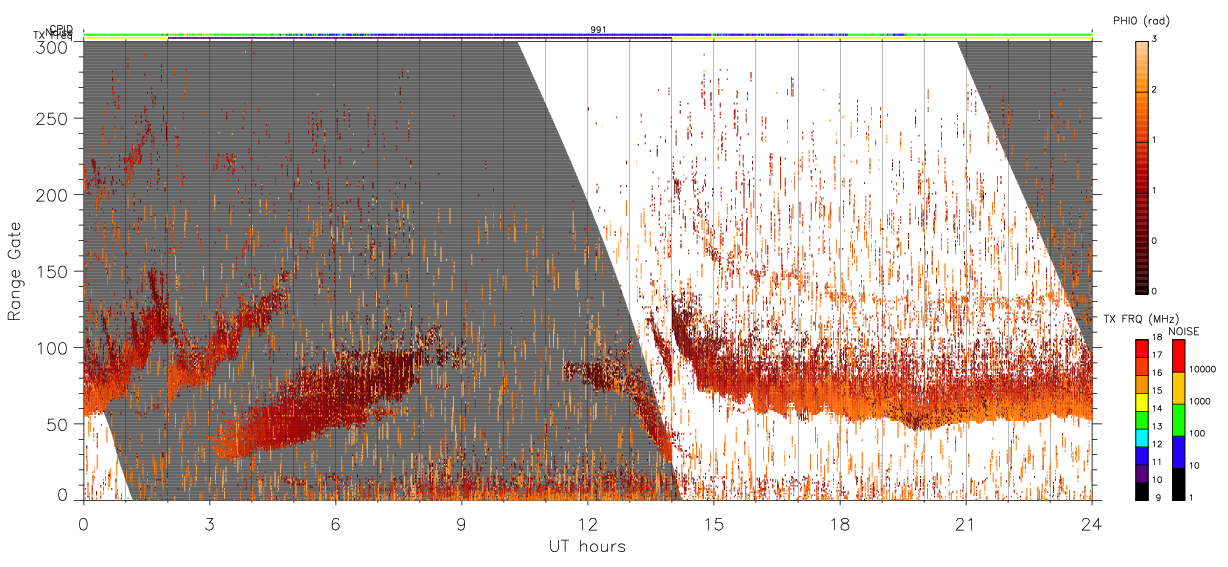Viewport: 1228px width, 567px height.
Task: Click the TX frequency strip above the plot
Action: click(588, 38)
